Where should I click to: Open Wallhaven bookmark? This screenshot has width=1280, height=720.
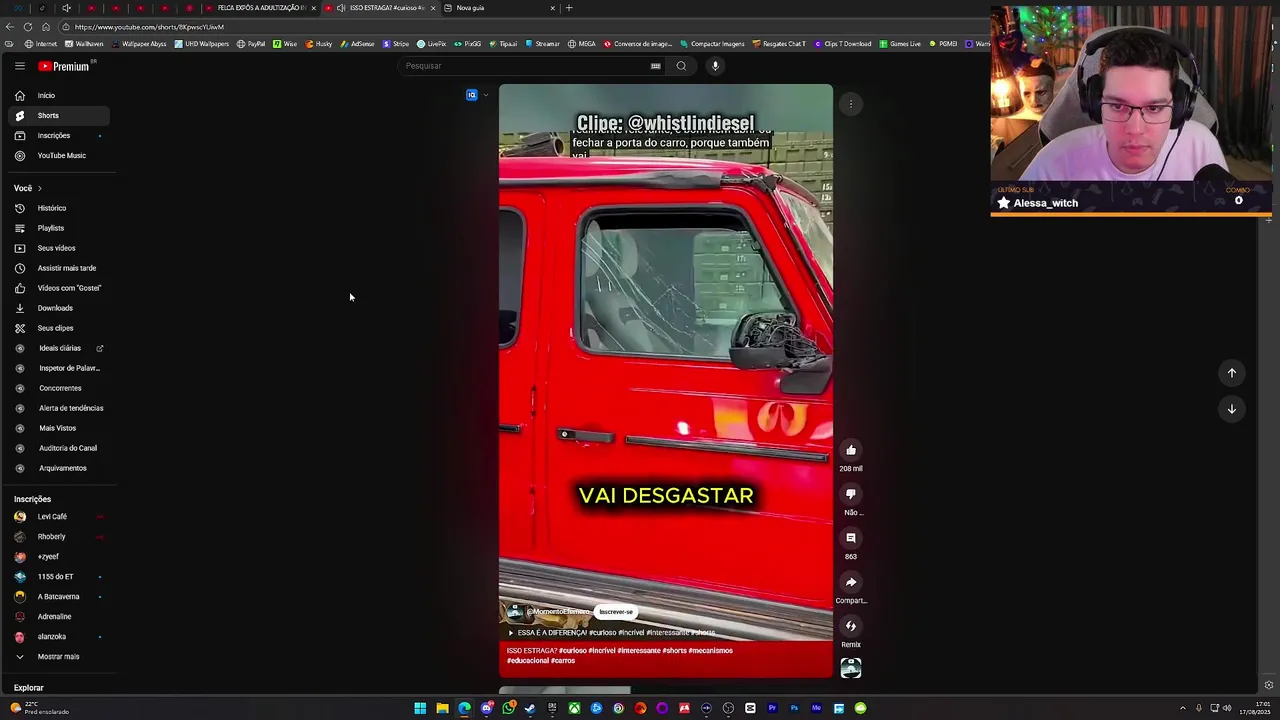83,44
